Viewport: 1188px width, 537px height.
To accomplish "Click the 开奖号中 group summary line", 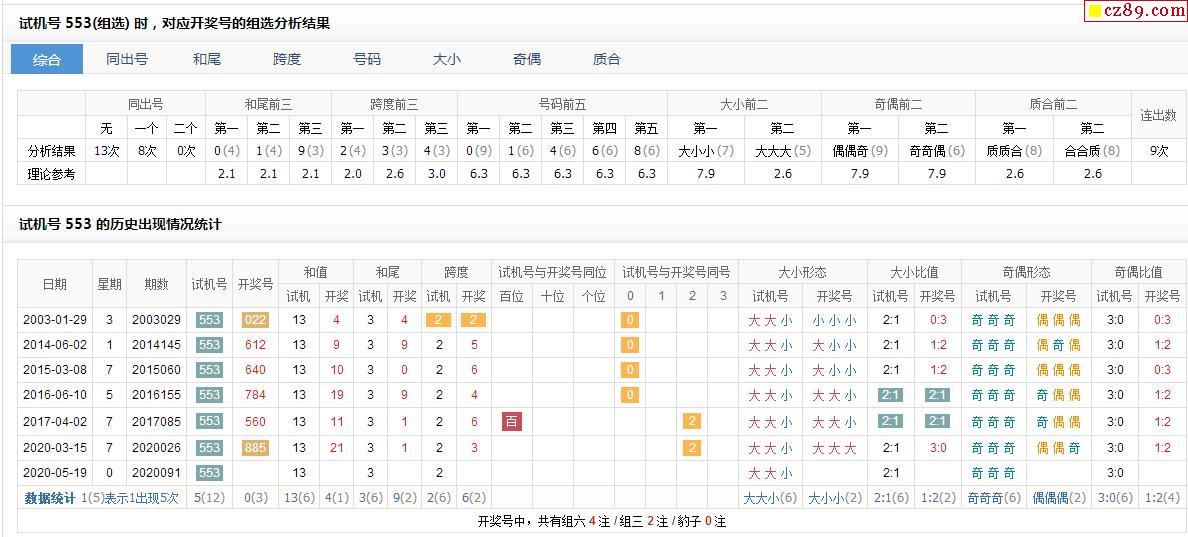I will pos(602,521).
